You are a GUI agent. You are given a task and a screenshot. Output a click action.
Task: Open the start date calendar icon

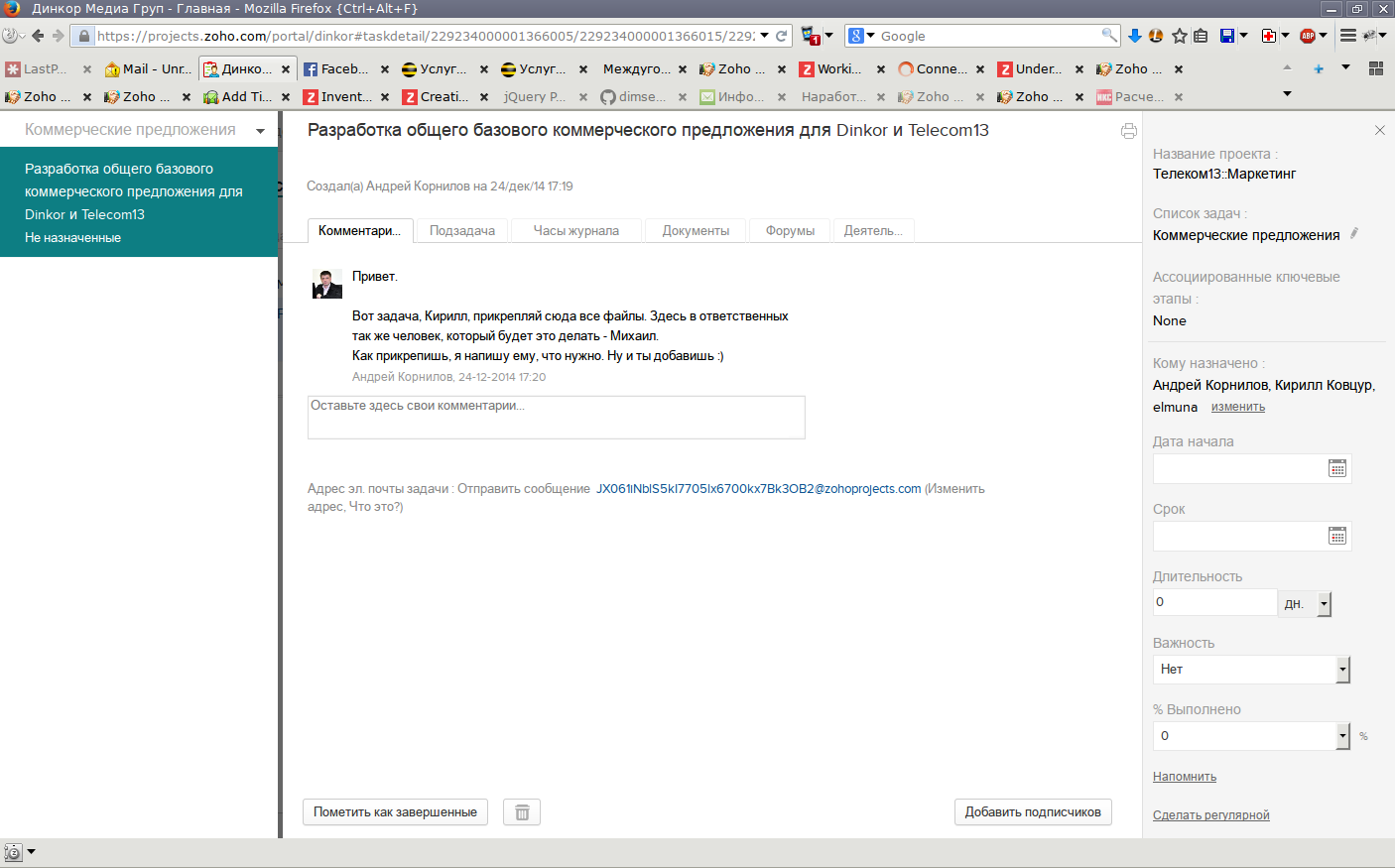click(x=1337, y=468)
